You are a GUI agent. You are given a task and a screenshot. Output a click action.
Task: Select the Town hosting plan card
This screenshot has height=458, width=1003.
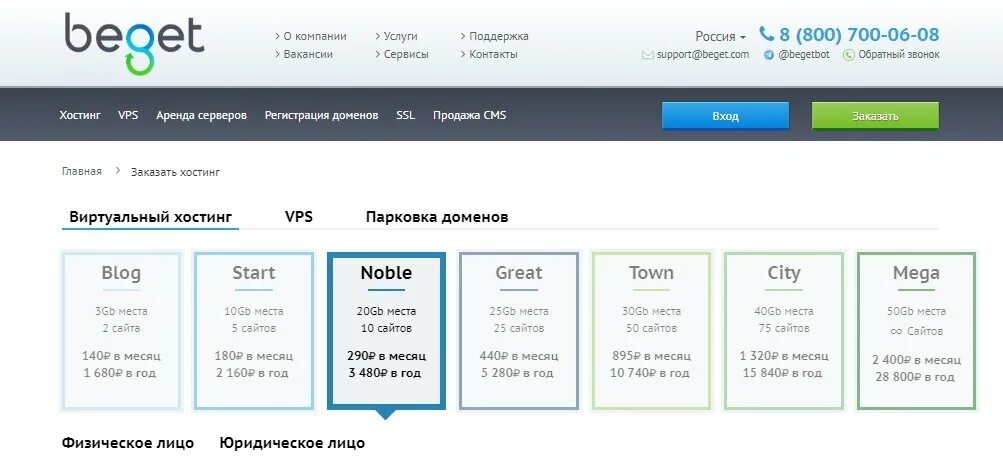coord(651,331)
